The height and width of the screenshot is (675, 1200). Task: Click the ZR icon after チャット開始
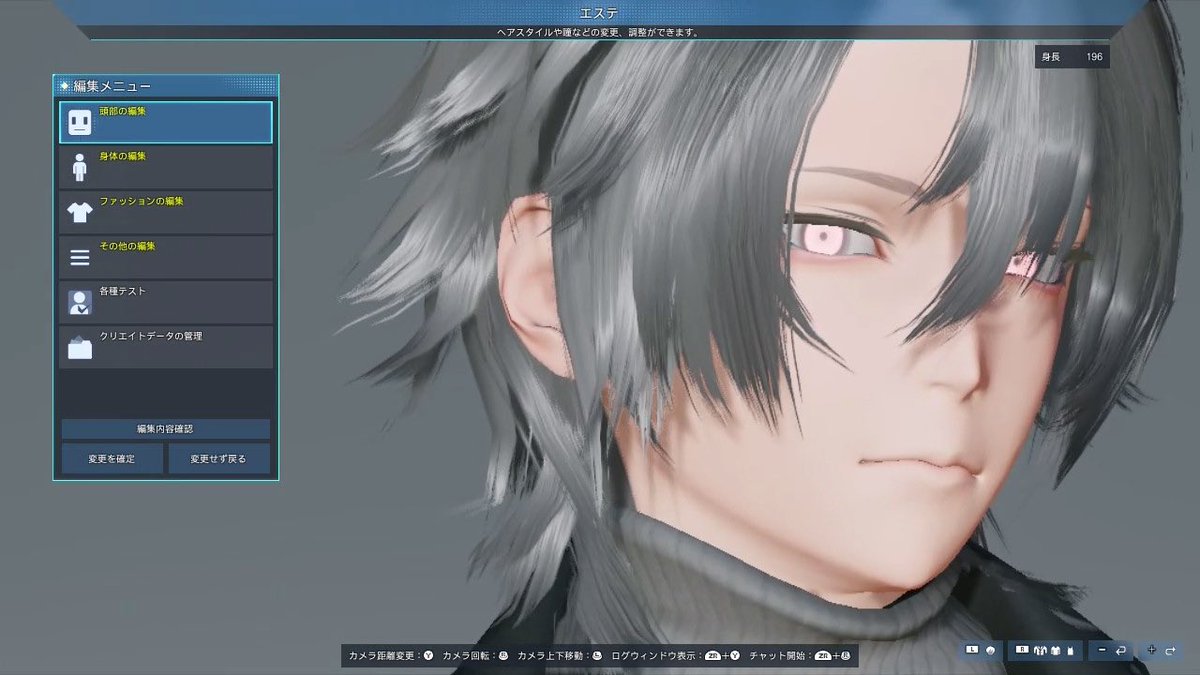823,656
